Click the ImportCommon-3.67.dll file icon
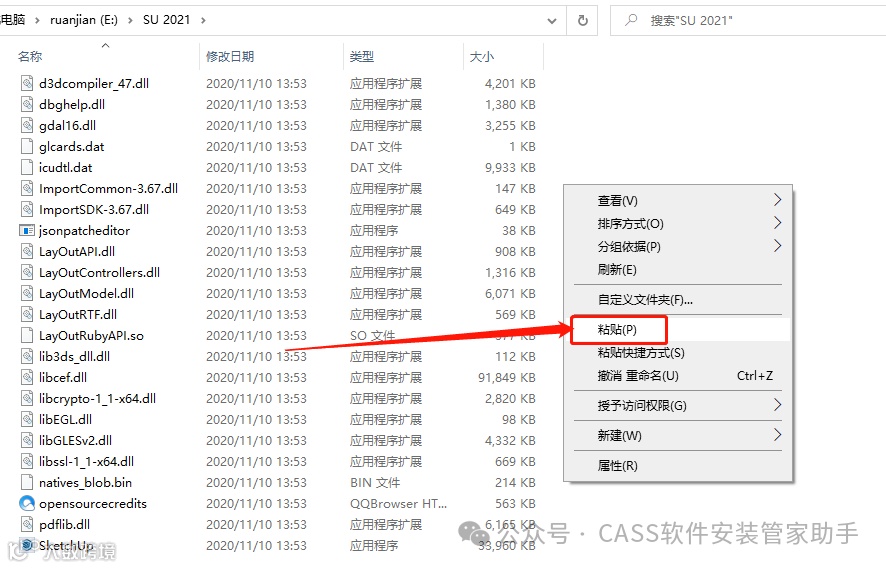This screenshot has width=886, height=568. (x=27, y=189)
